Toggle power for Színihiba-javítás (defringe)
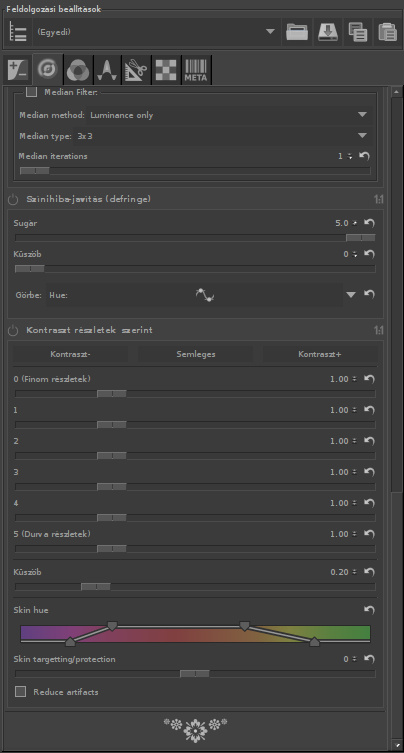This screenshot has height=753, width=404. tap(13, 199)
